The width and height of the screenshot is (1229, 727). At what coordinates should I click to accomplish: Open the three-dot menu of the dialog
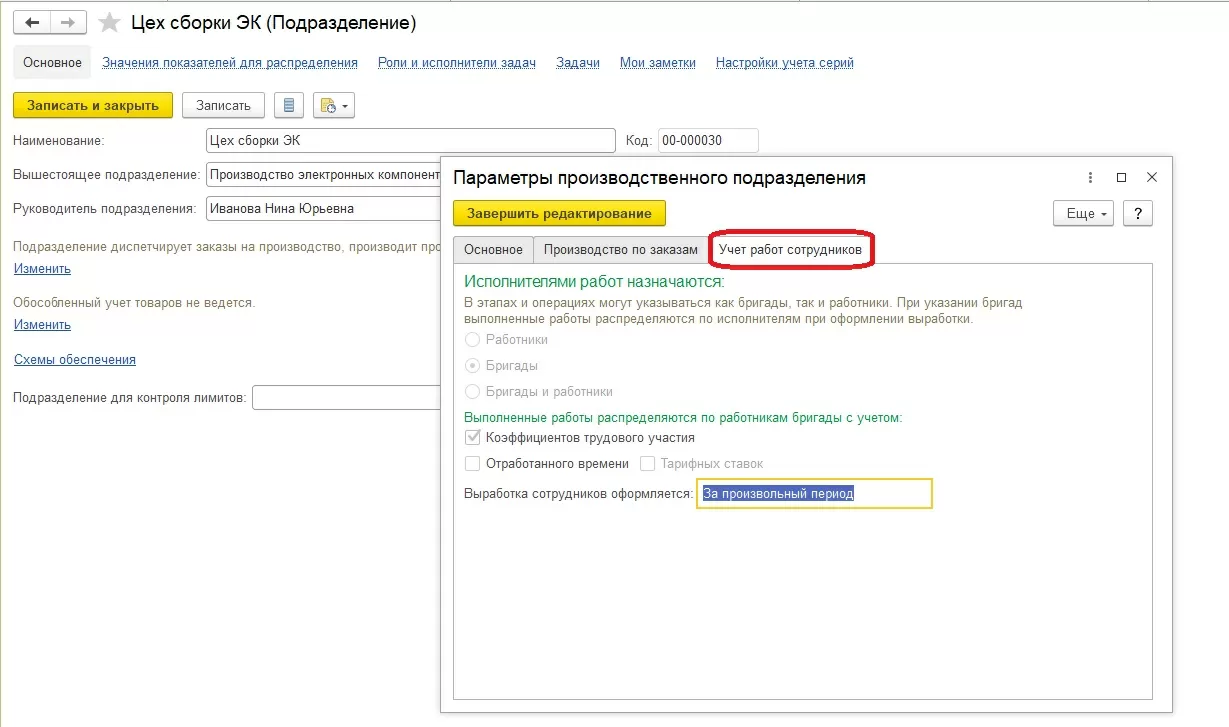pyautogui.click(x=1091, y=177)
